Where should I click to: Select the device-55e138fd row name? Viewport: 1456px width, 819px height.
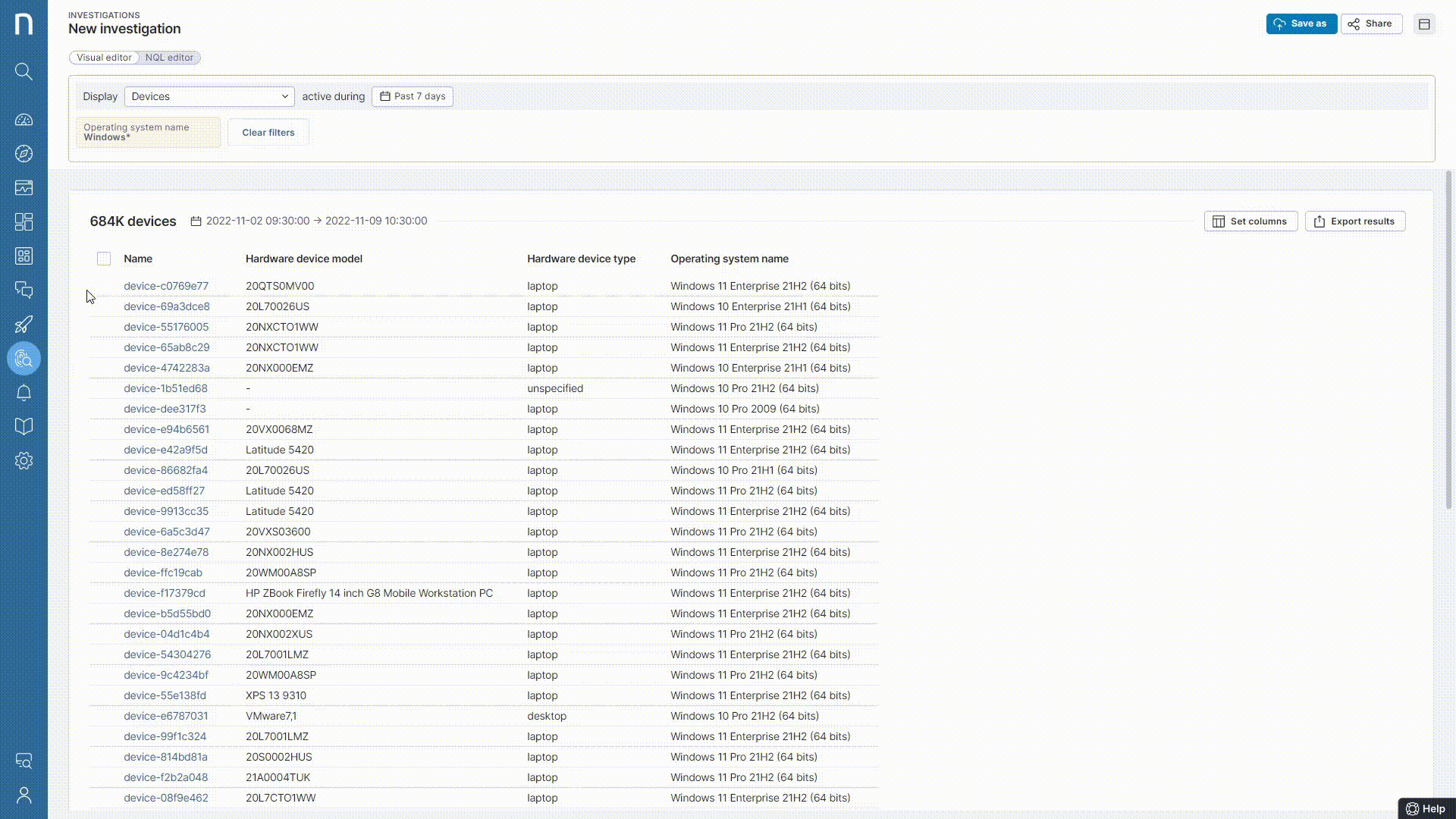click(x=165, y=695)
